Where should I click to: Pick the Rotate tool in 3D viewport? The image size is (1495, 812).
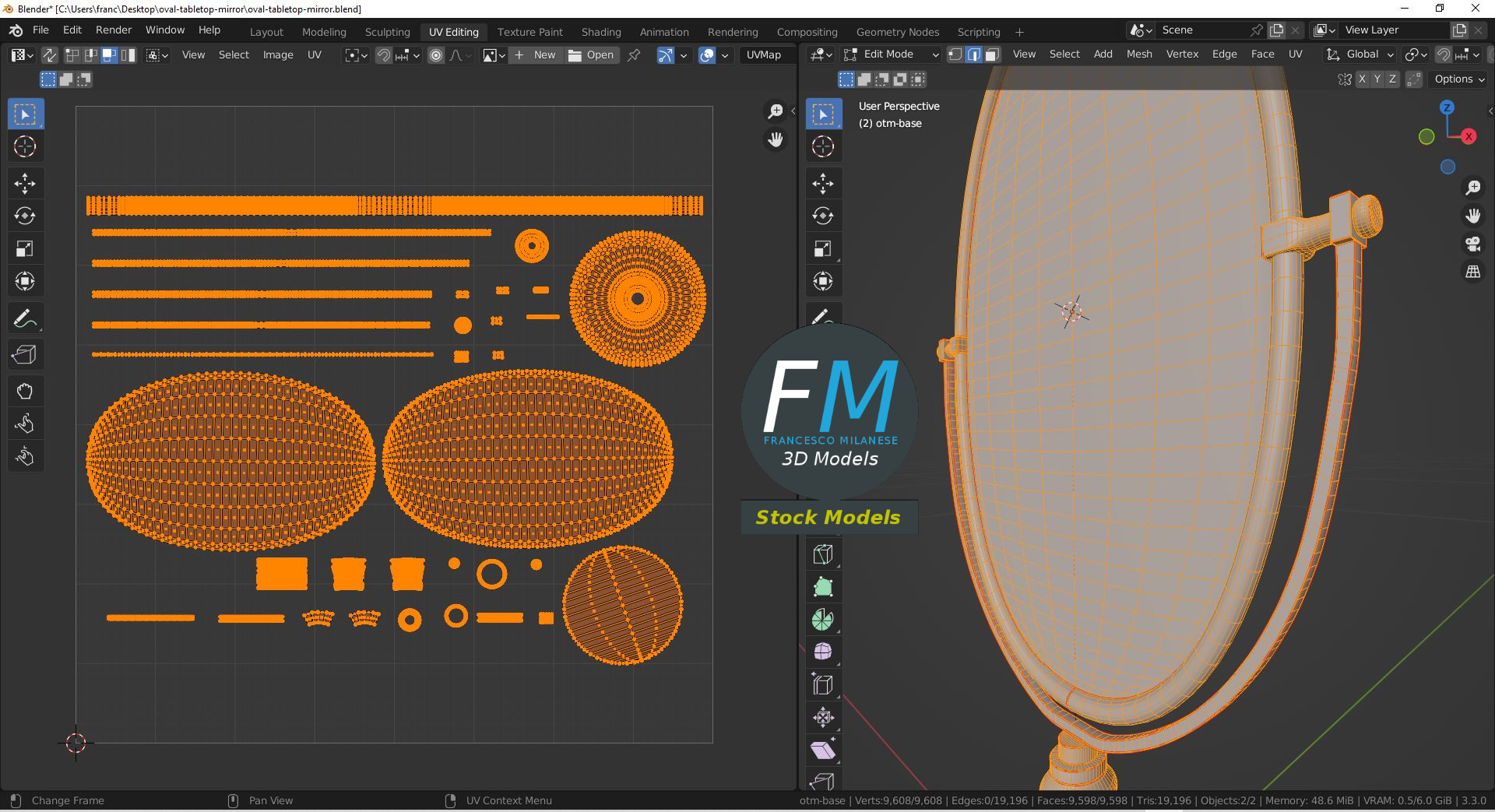[823, 216]
